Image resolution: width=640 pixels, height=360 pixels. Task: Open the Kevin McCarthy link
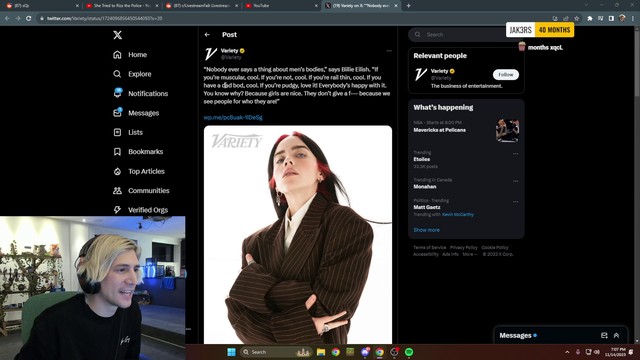click(x=458, y=215)
